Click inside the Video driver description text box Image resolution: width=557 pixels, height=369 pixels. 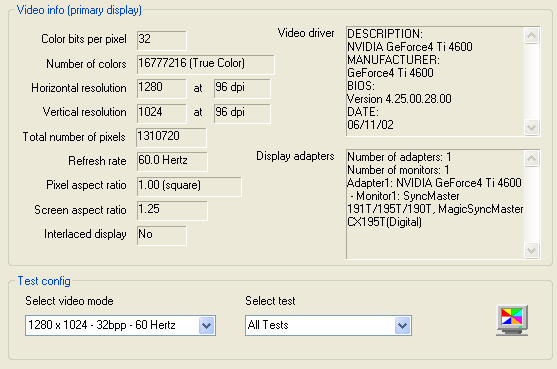coord(435,81)
